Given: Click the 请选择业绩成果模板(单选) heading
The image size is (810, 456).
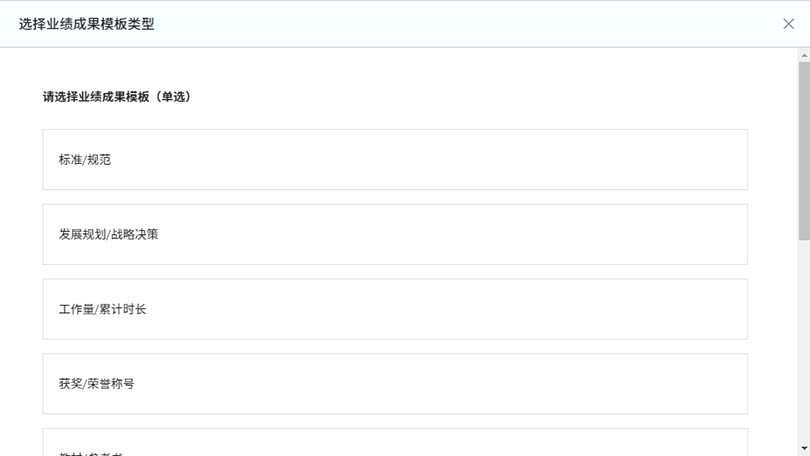Looking at the screenshot, I should coord(117,97).
